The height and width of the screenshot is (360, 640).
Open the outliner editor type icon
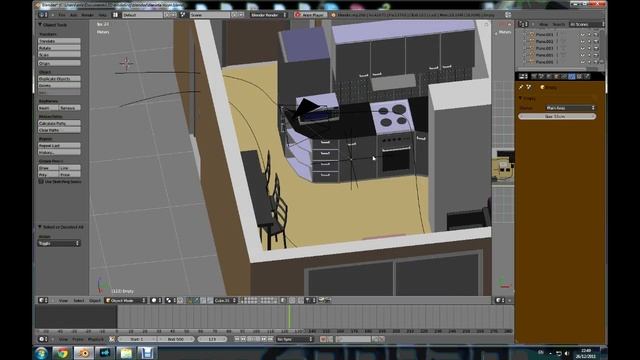coord(523,24)
